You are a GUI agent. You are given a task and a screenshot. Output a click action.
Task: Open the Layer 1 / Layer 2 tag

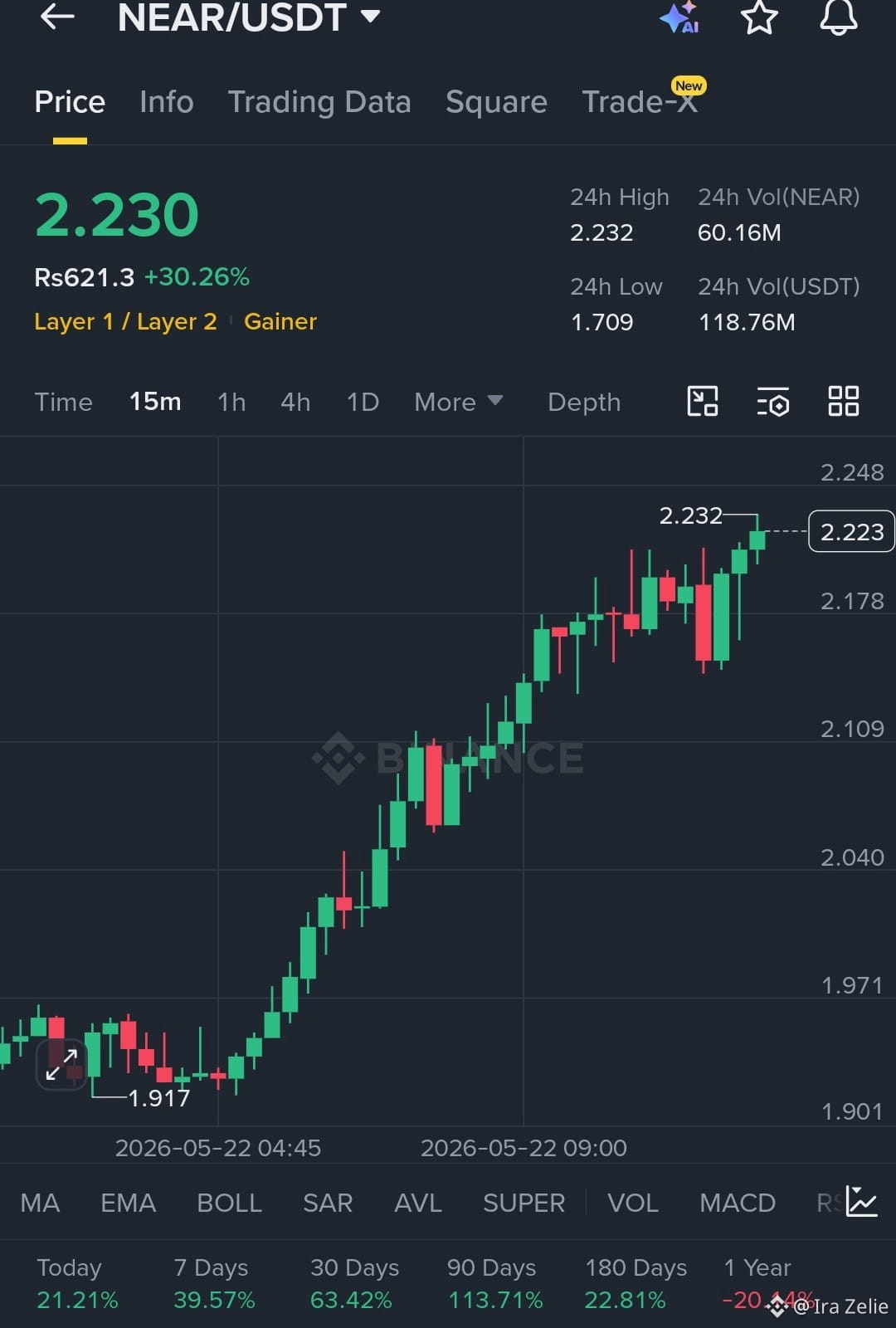[125, 321]
